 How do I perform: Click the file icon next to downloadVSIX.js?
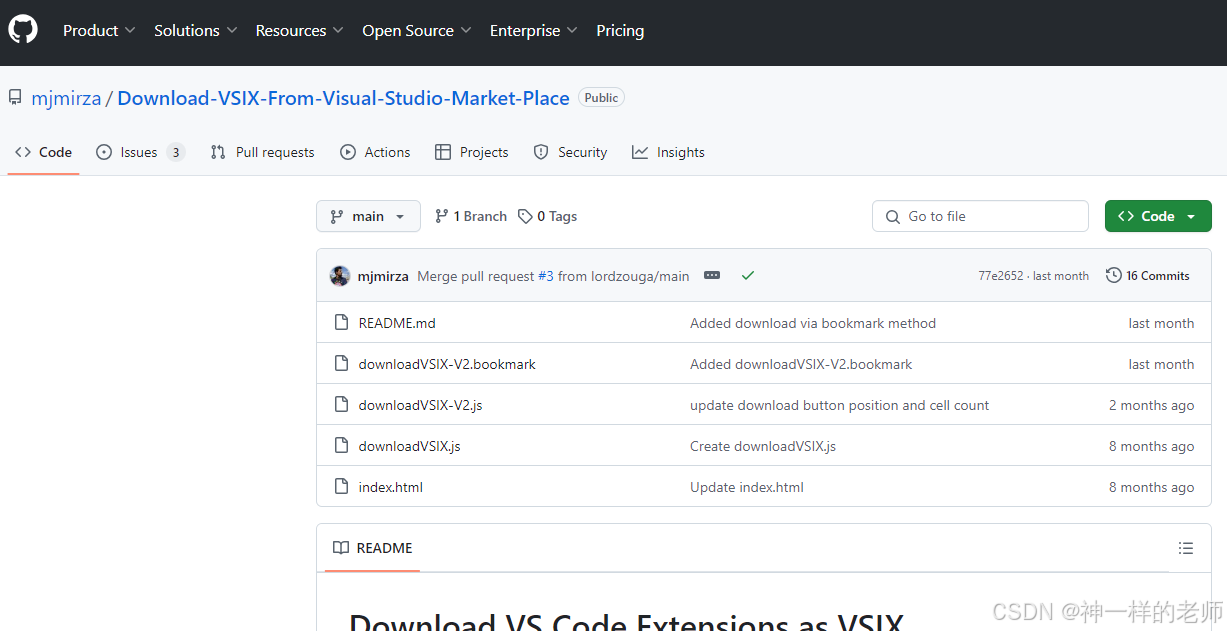click(341, 446)
